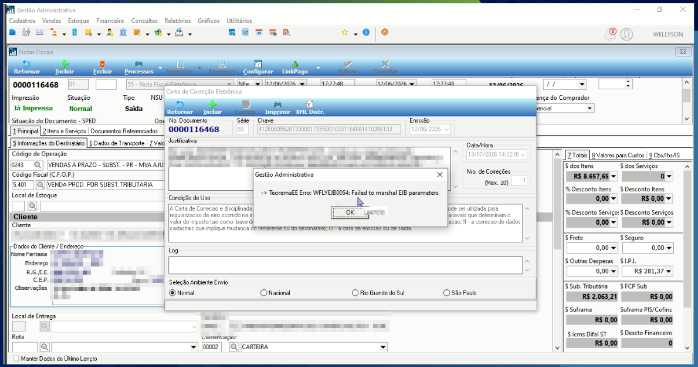Open the Financeiro menu
698x367 pixels.
point(110,20)
